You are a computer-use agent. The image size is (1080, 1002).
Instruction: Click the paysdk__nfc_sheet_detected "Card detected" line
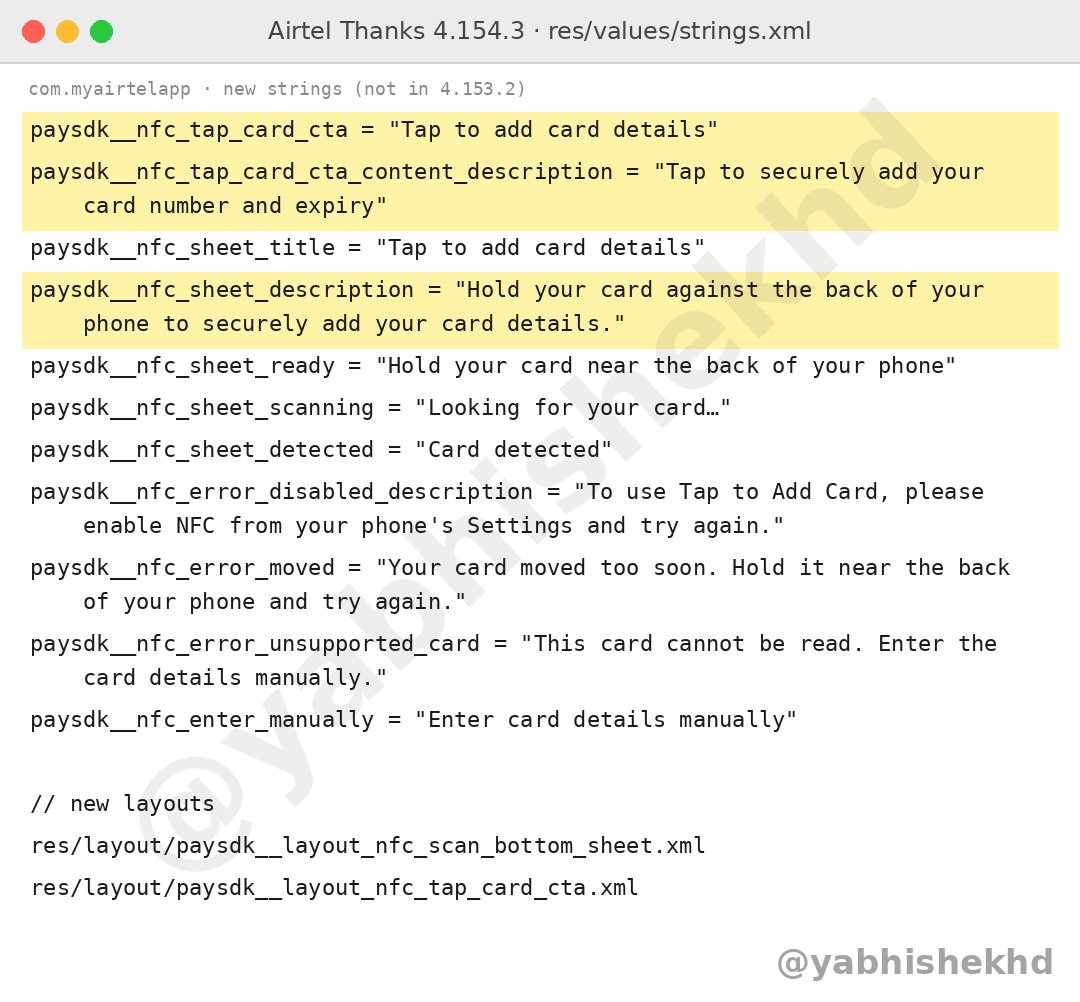[x=321, y=450]
